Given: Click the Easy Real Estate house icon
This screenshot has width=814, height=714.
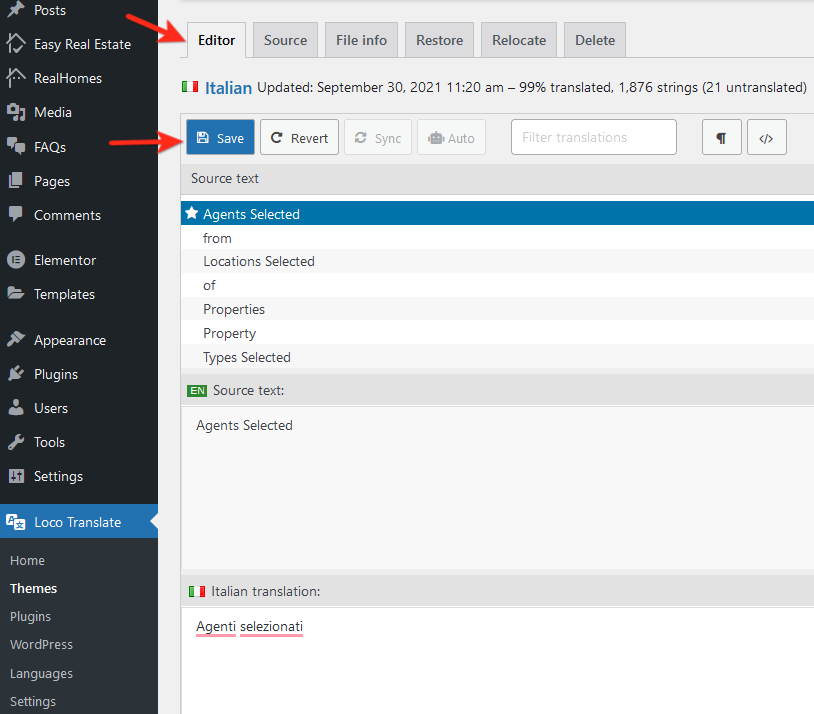Looking at the screenshot, I should pyautogui.click(x=16, y=44).
